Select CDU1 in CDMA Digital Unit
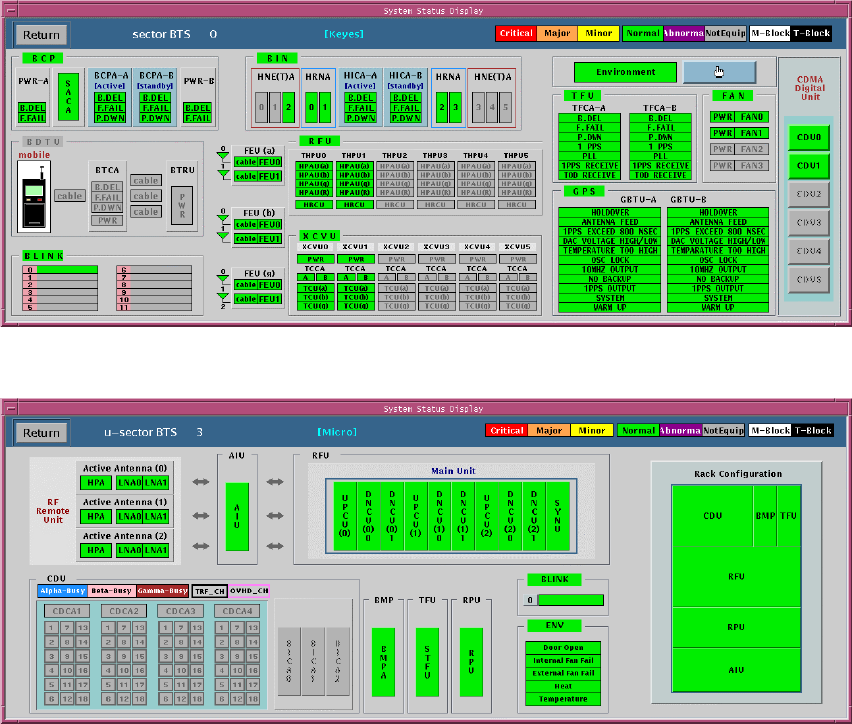This screenshot has height=724, width=852. coord(809,165)
